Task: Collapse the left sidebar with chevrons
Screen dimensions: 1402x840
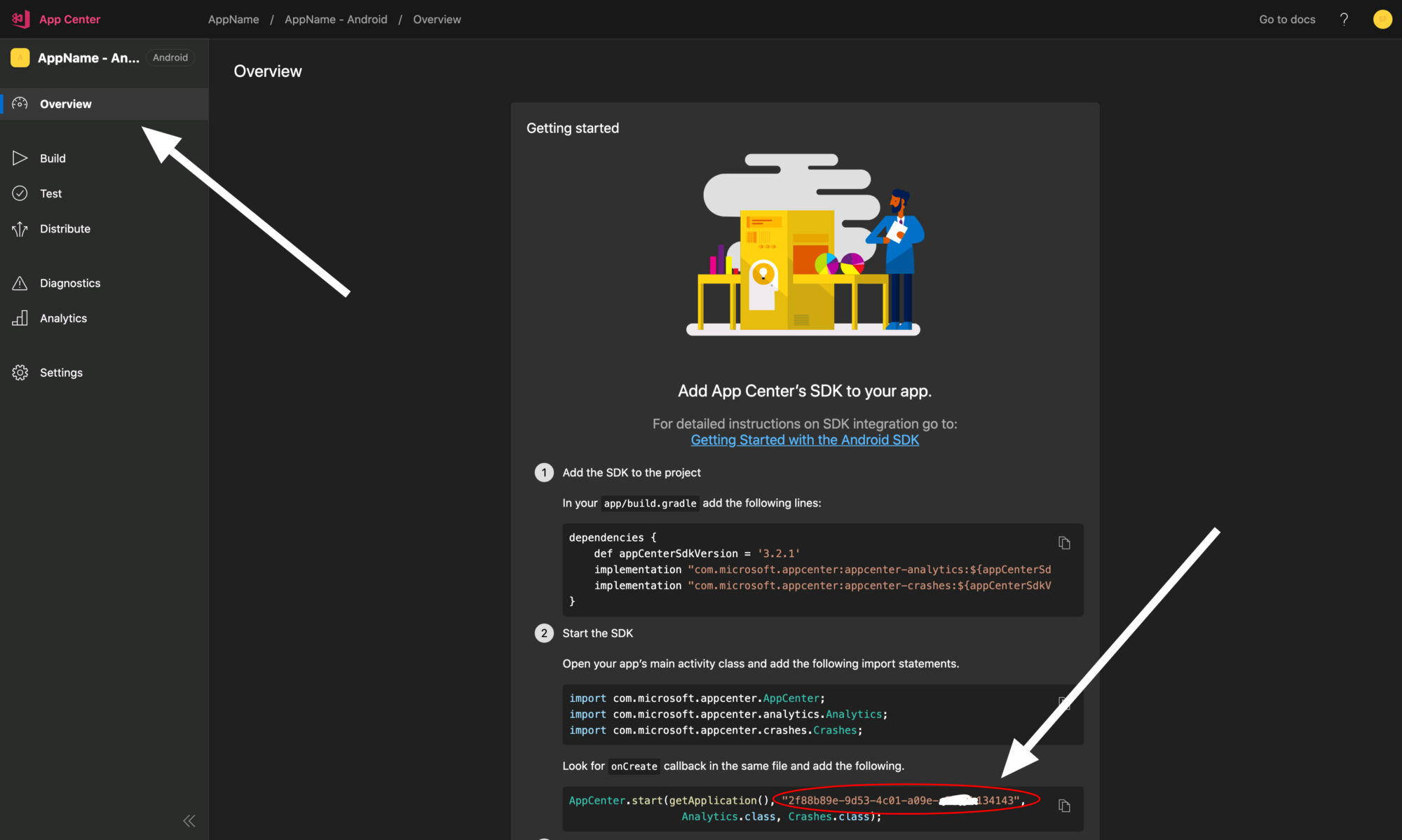Action: [x=189, y=820]
